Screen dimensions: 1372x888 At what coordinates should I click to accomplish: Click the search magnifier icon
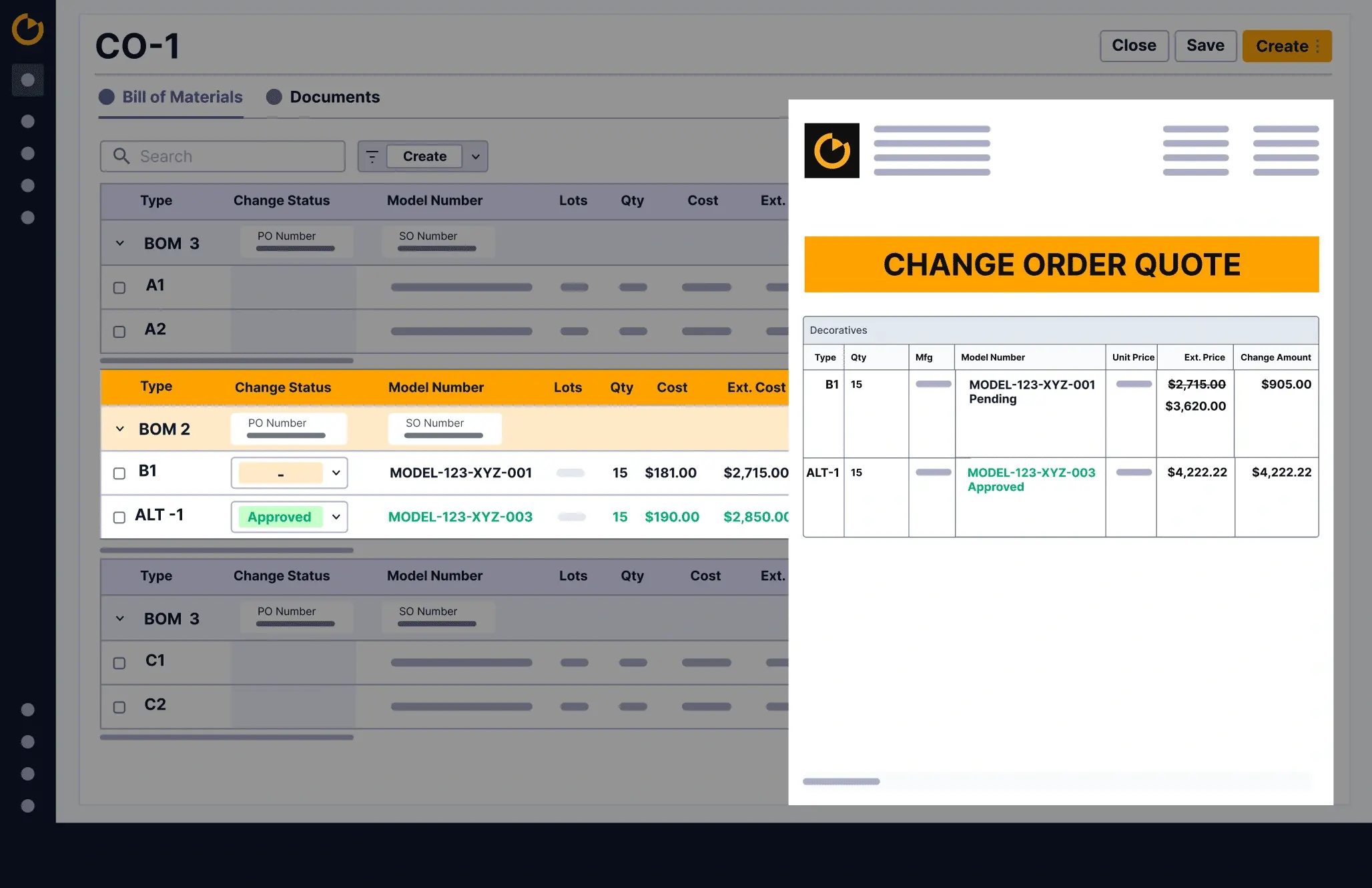121,156
